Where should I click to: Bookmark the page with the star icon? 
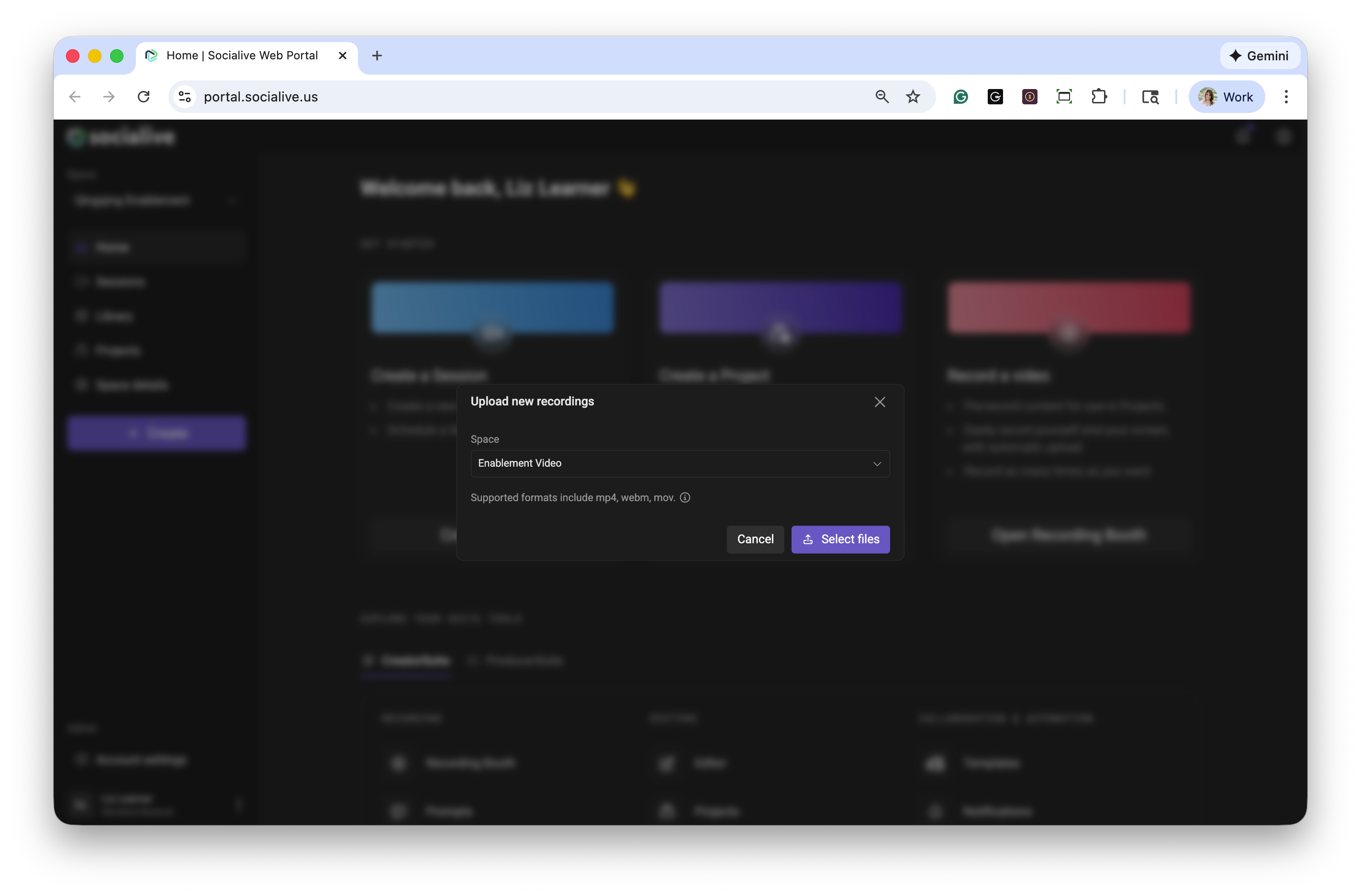tap(913, 97)
